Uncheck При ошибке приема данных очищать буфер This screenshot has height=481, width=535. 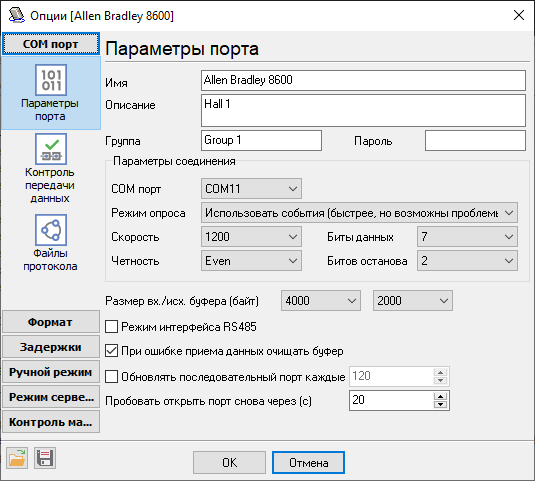(112, 351)
